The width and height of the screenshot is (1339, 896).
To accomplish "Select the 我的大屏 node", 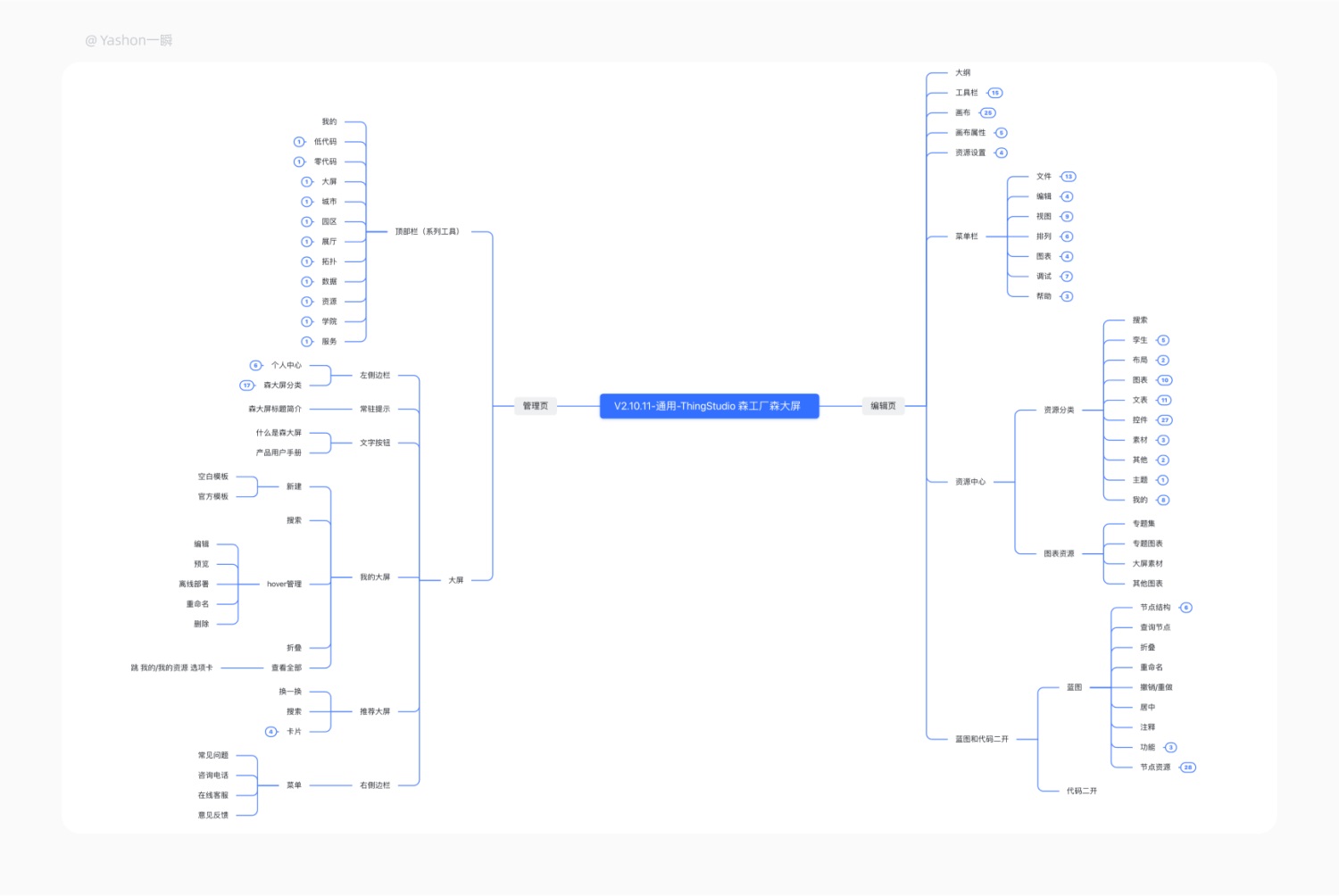I will pyautogui.click(x=375, y=577).
